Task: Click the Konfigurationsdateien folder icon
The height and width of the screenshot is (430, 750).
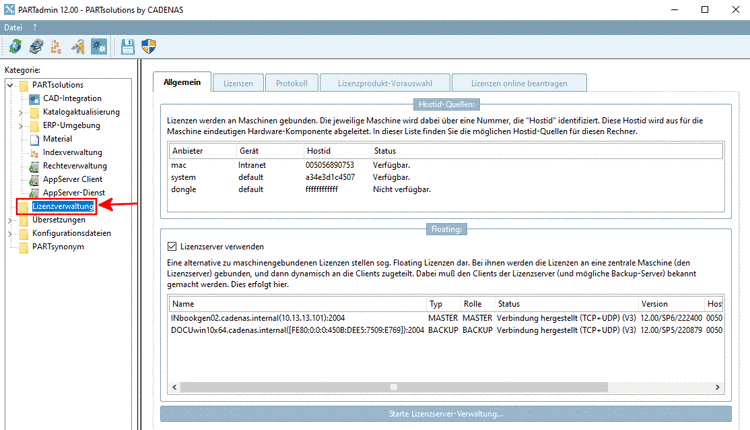Action: [x=24, y=234]
